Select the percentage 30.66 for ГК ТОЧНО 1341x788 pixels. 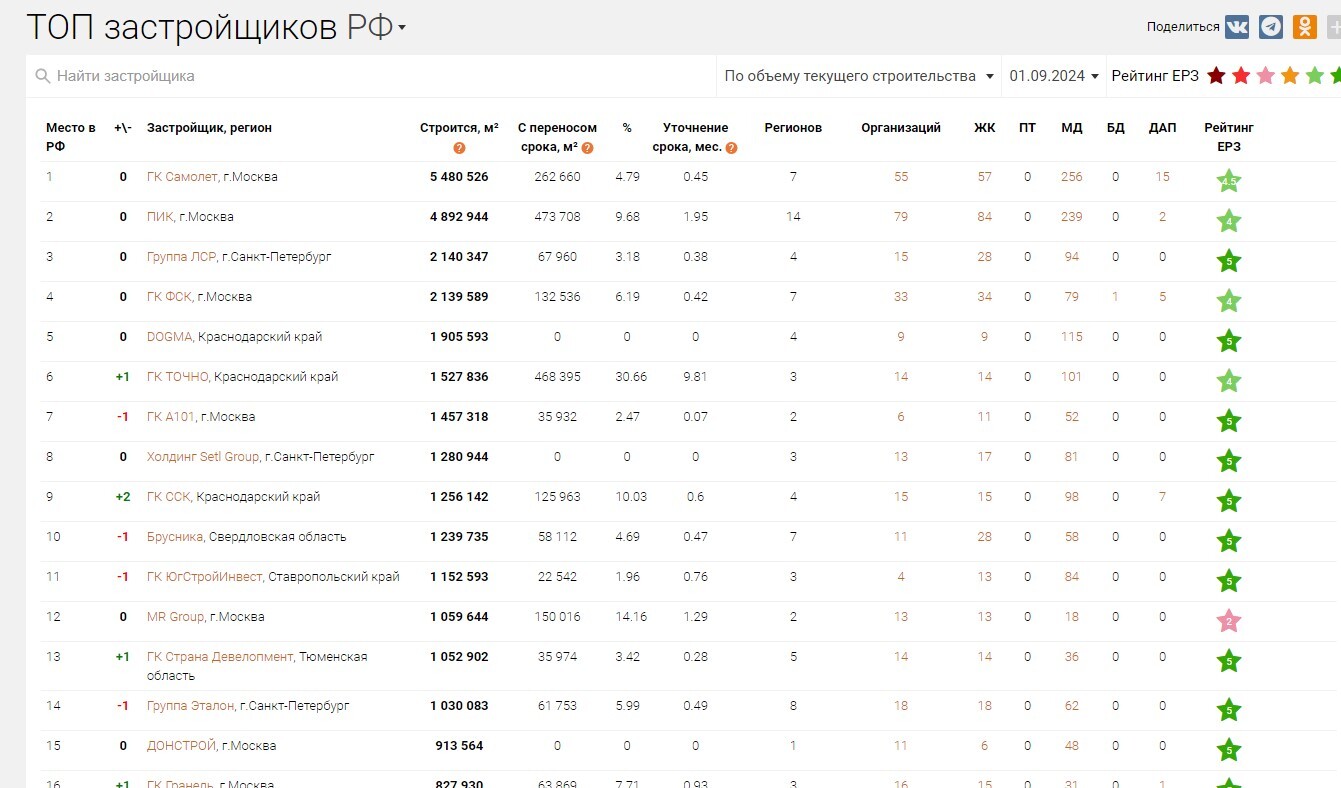631,377
